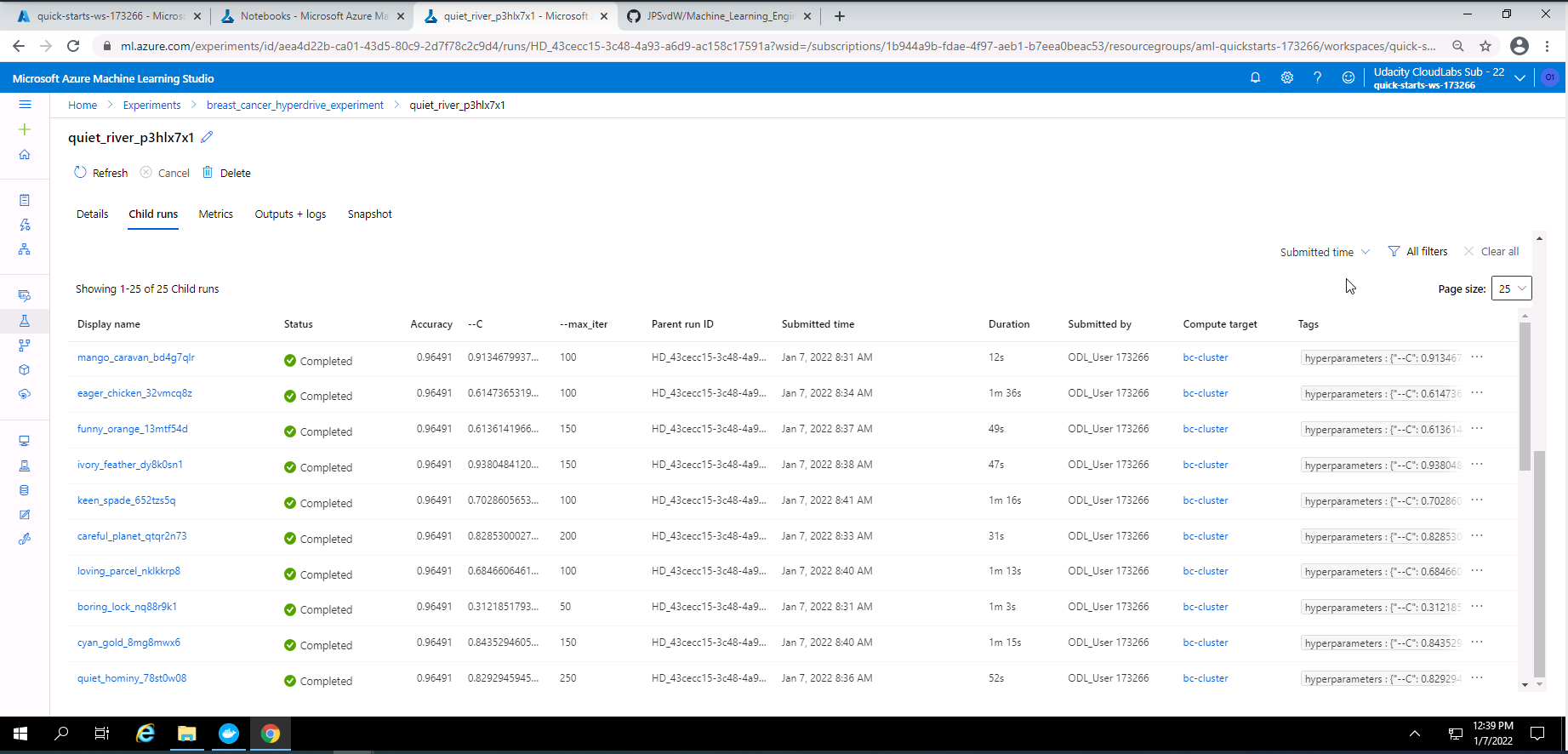Screen dimensions: 1568x754
Task: Sort by the Duration column header
Action: pos(1009,324)
